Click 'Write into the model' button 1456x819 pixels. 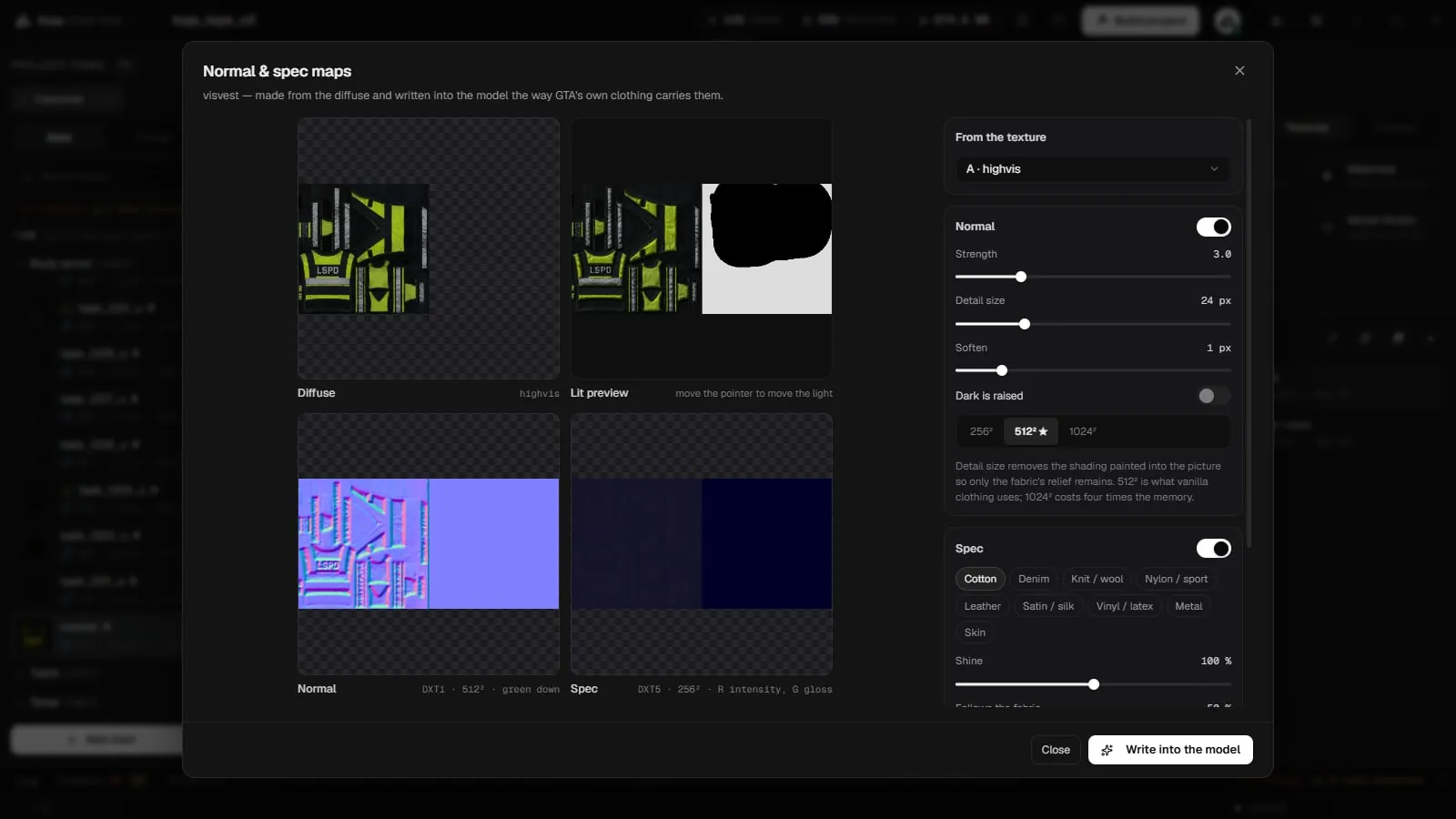(x=1170, y=750)
